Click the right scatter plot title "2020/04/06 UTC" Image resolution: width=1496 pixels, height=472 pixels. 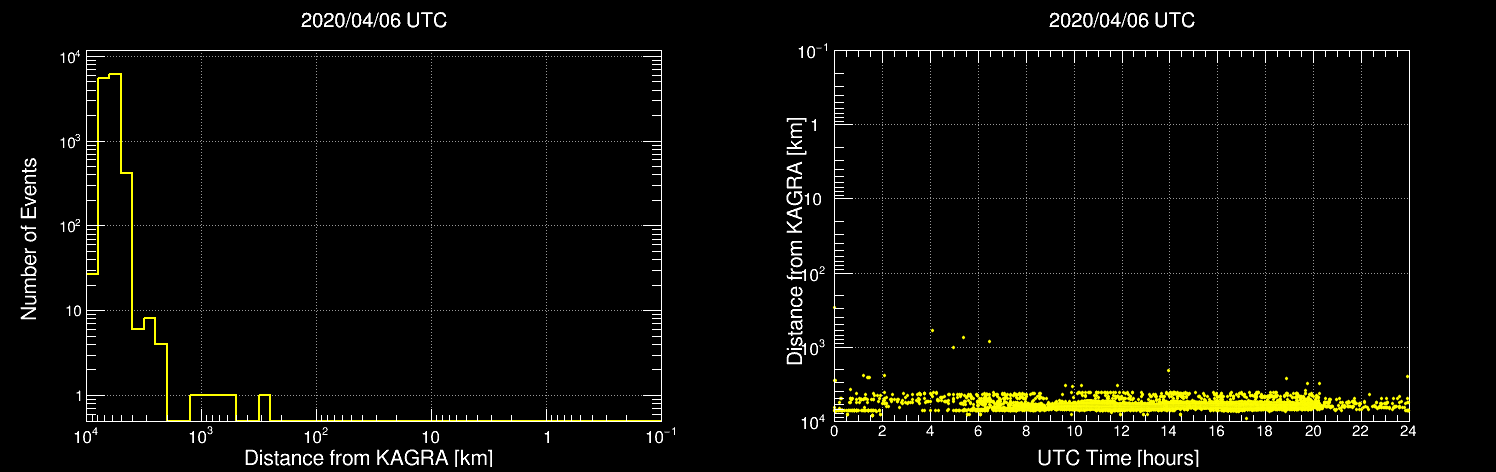pyautogui.click(x=1121, y=20)
